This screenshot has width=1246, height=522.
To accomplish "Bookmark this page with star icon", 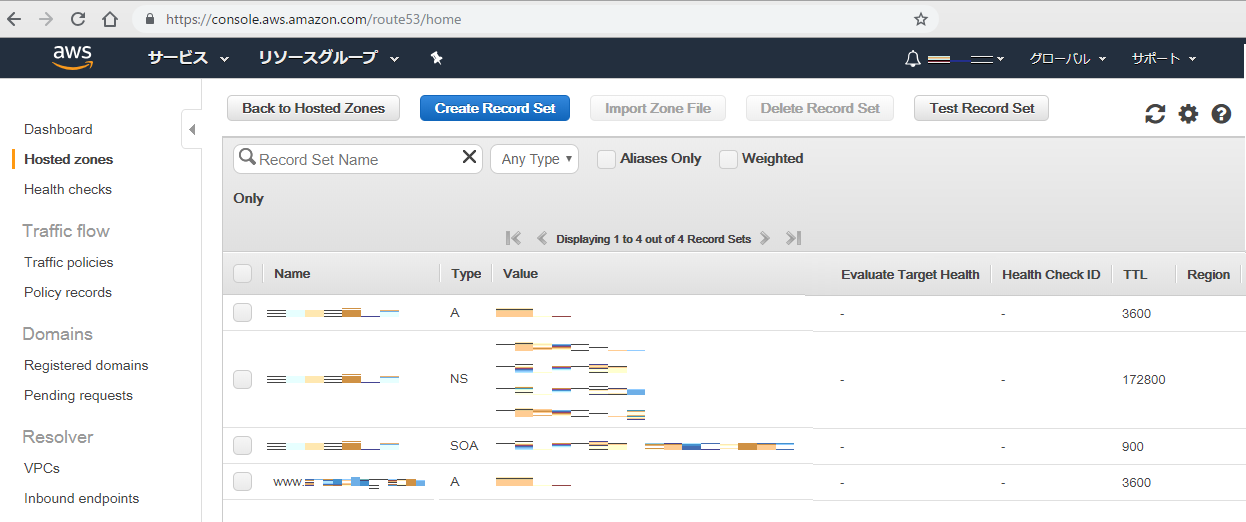I will pos(920,19).
